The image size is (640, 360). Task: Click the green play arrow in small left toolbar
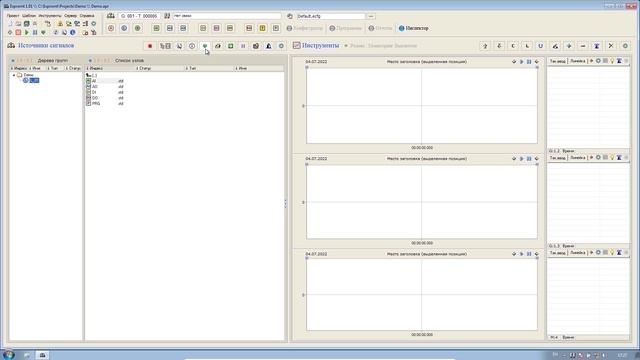tap(27, 32)
